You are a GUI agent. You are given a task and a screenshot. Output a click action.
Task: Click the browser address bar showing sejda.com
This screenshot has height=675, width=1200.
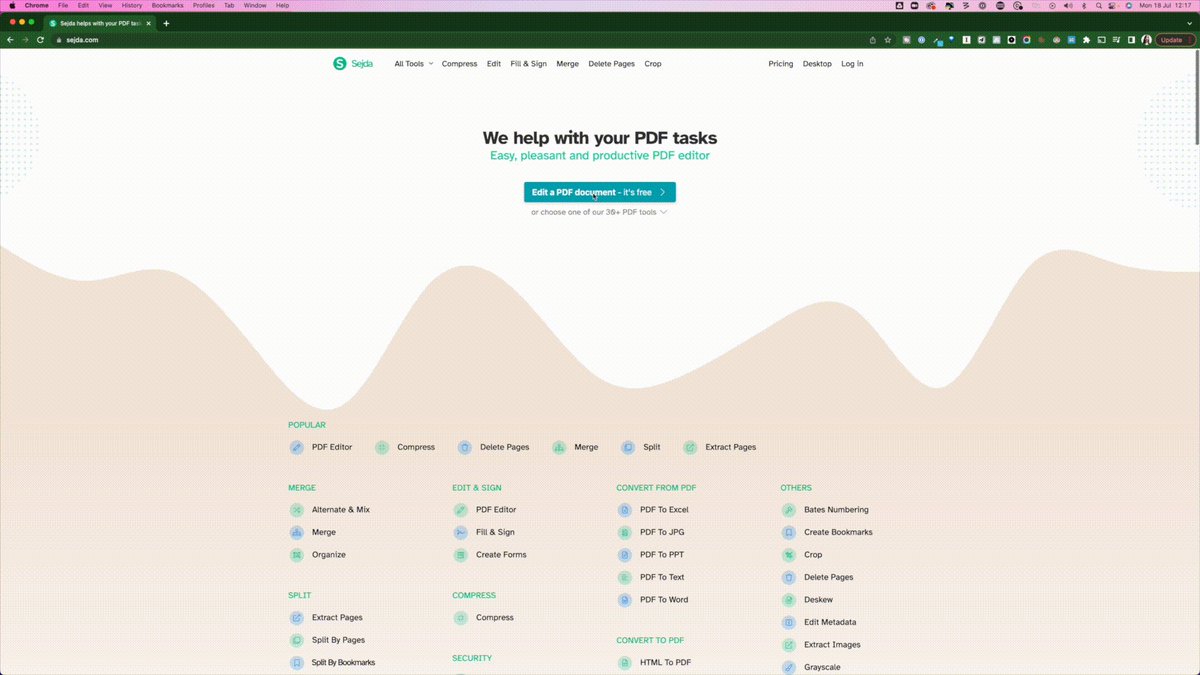pos(460,40)
